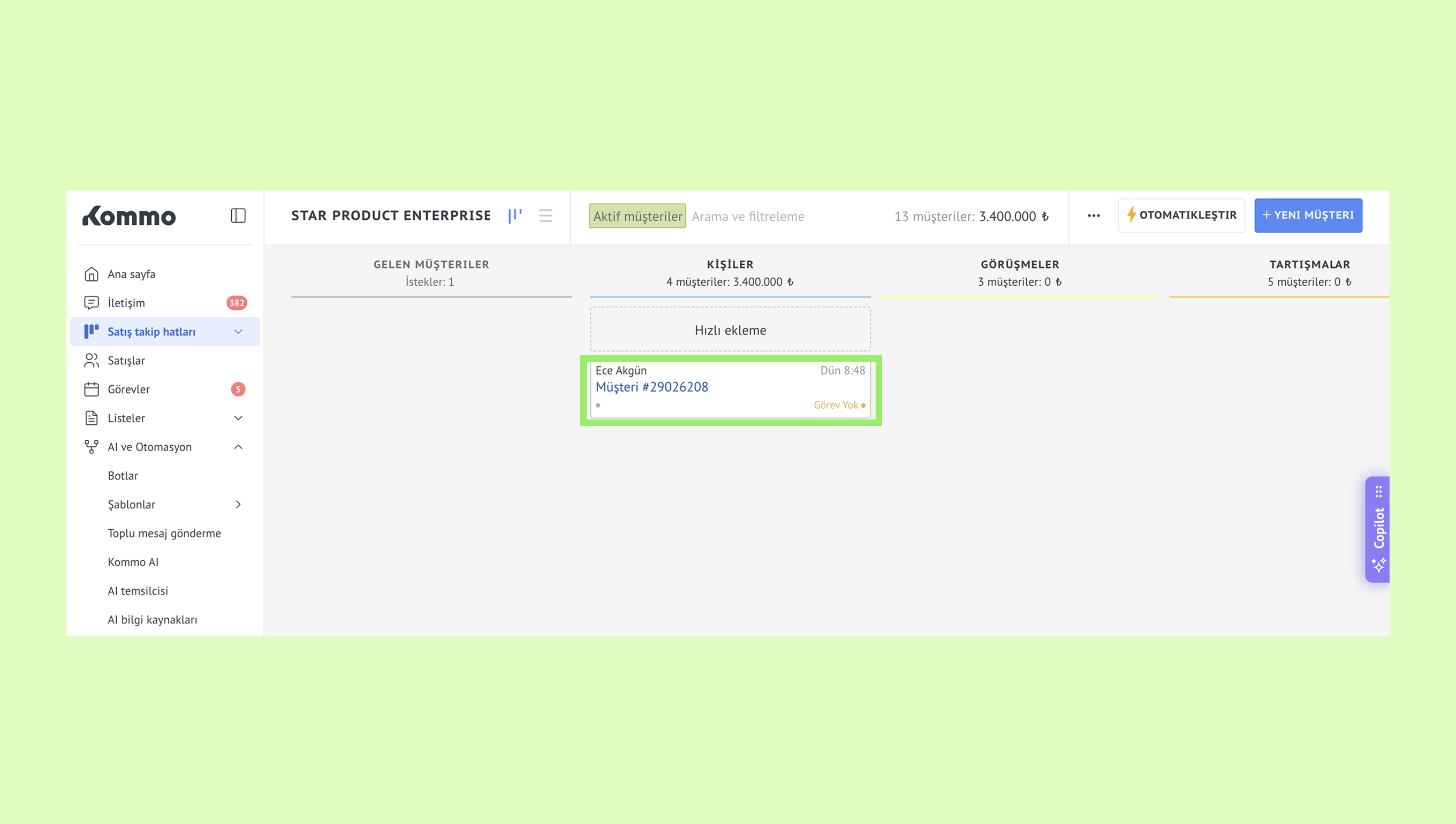
Task: Collapse AI ve Otomasyon section
Action: click(238, 447)
